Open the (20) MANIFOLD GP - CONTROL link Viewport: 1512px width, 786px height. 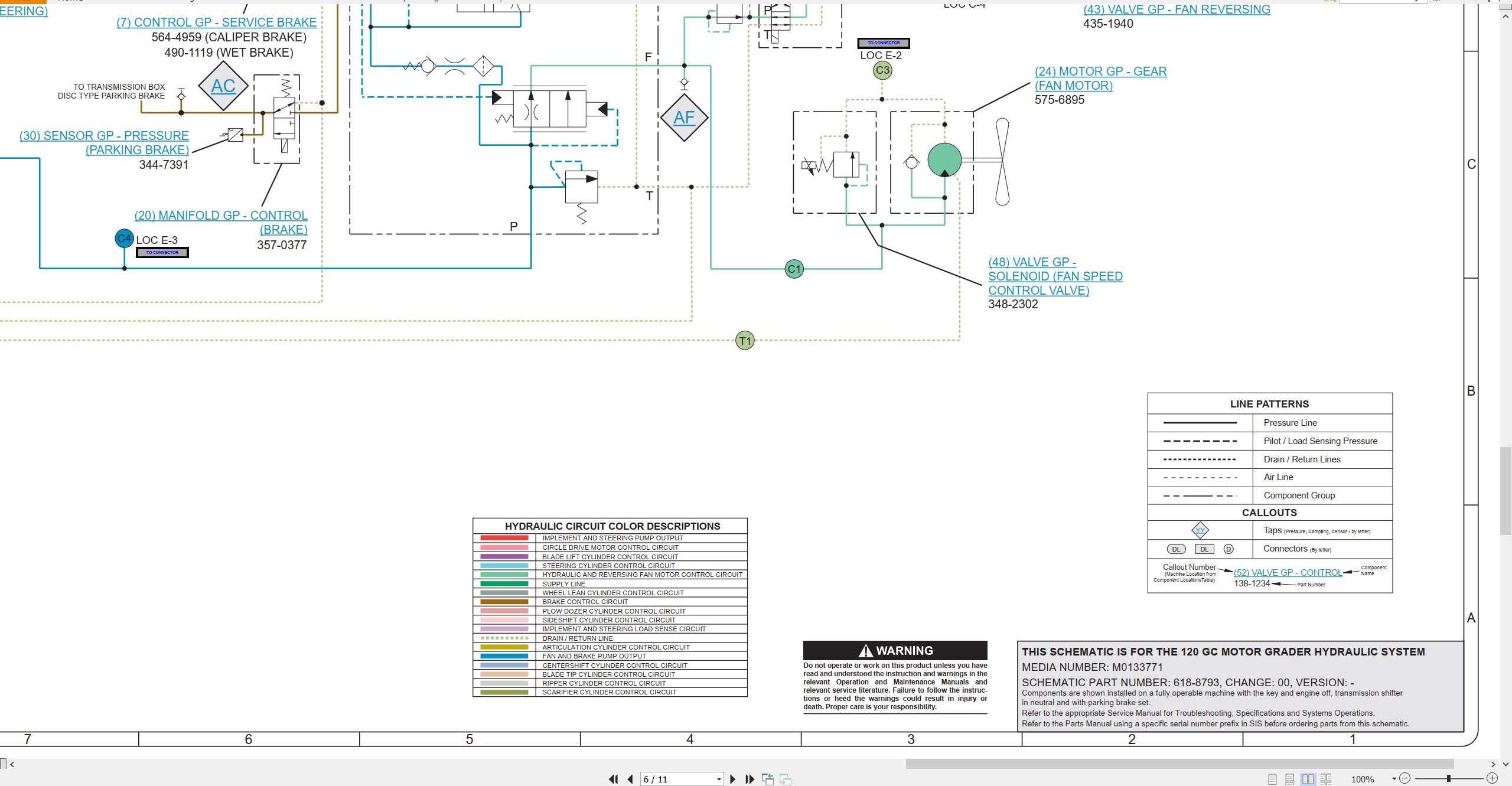coord(221,223)
